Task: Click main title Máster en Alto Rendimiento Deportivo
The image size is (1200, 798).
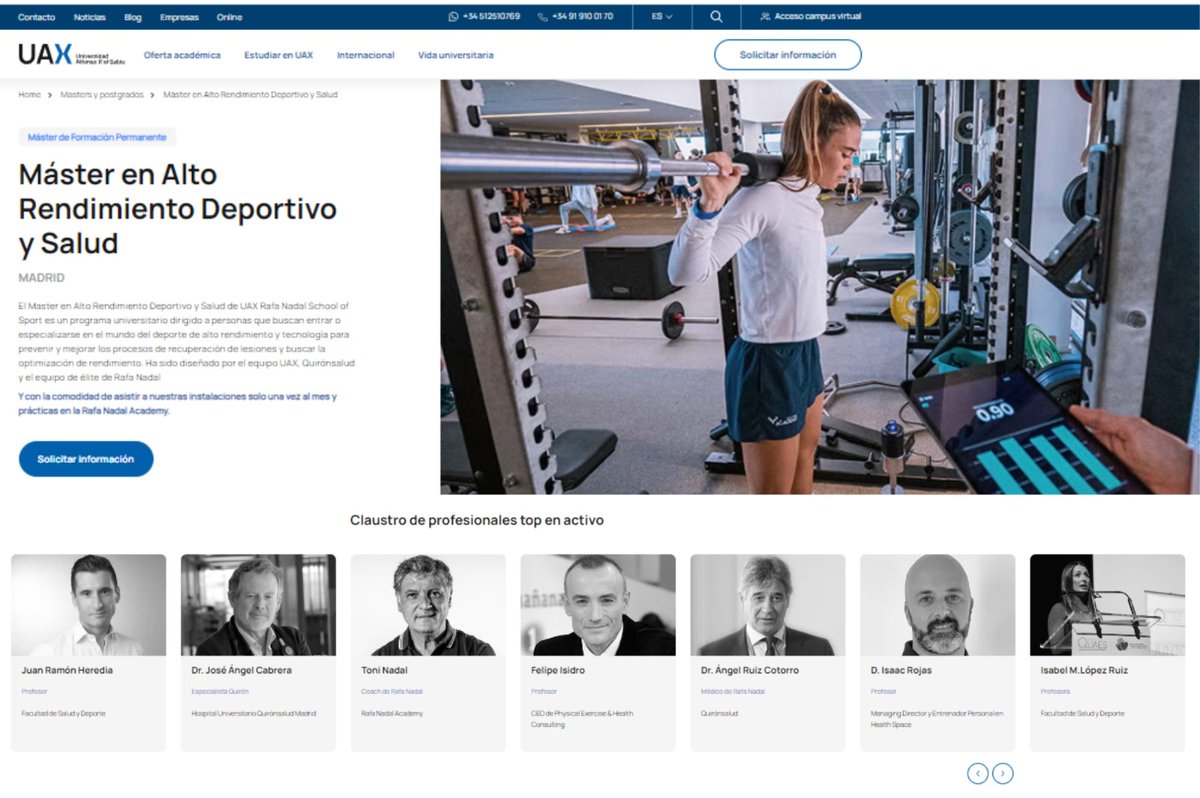Action: pos(178,209)
